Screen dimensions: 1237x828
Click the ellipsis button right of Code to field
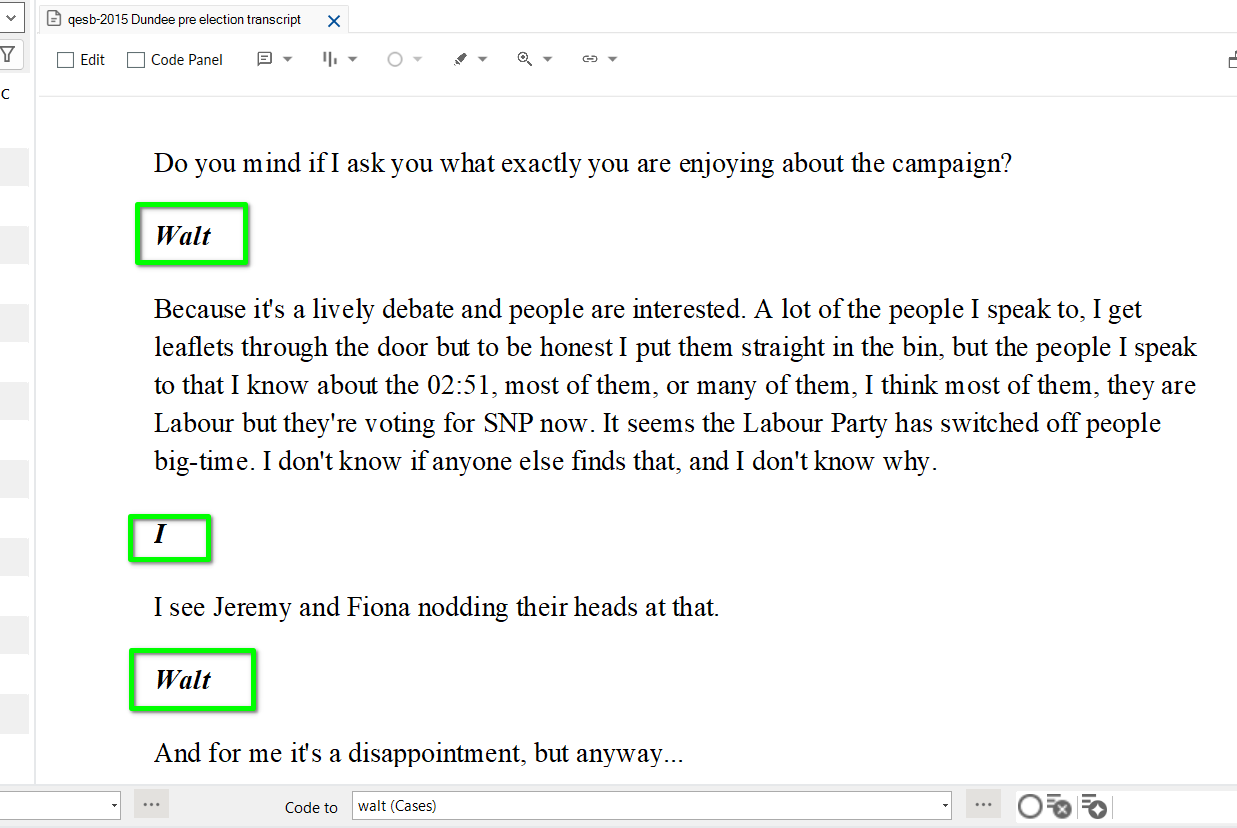click(983, 805)
